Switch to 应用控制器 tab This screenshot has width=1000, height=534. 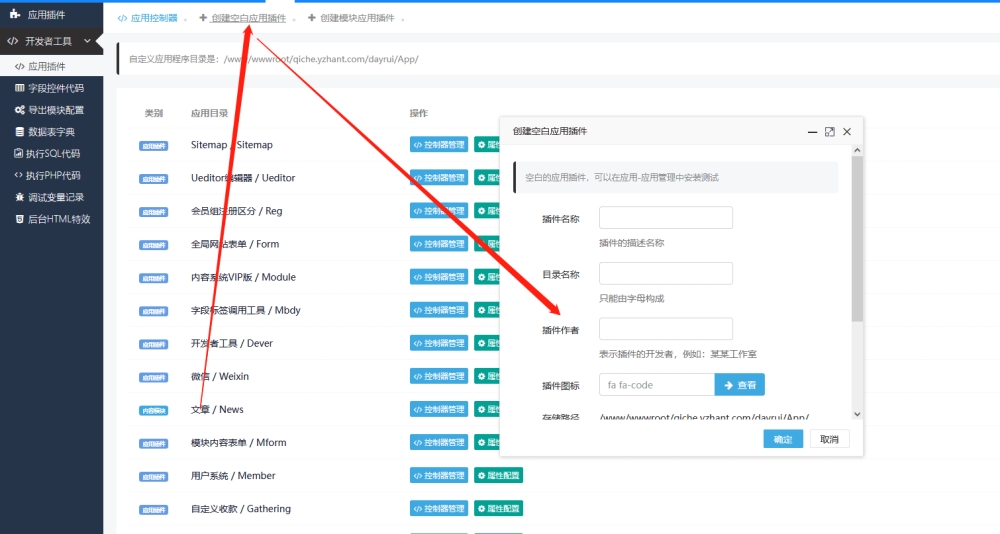pos(147,18)
